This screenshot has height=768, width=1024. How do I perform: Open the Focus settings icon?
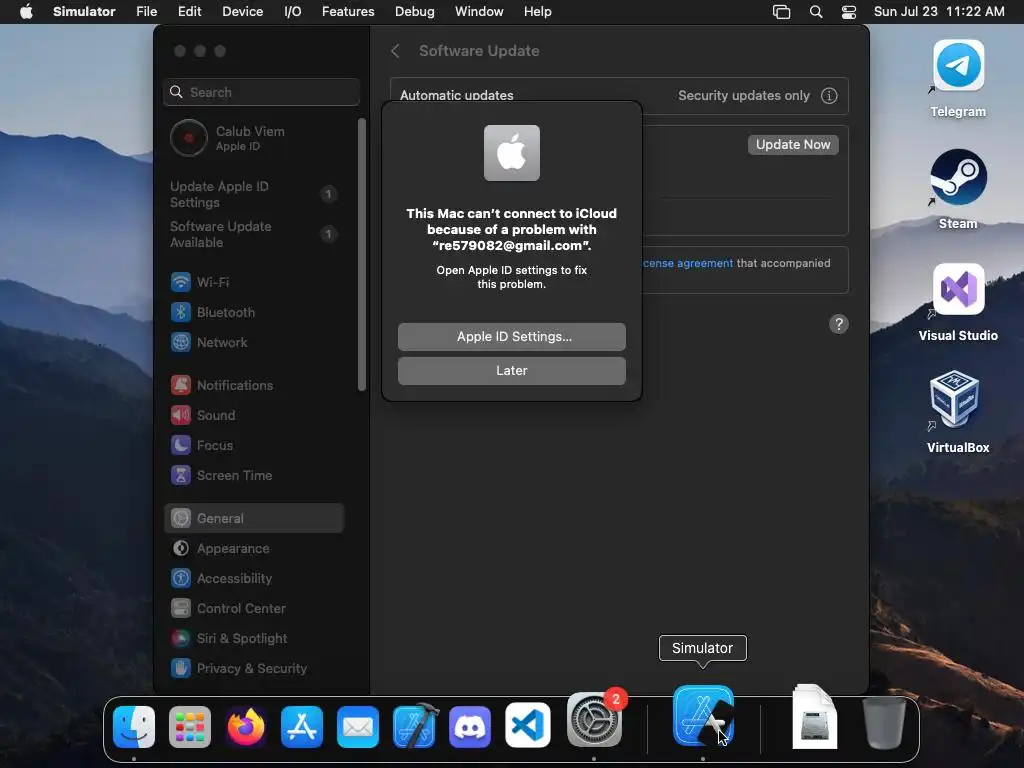click(181, 445)
